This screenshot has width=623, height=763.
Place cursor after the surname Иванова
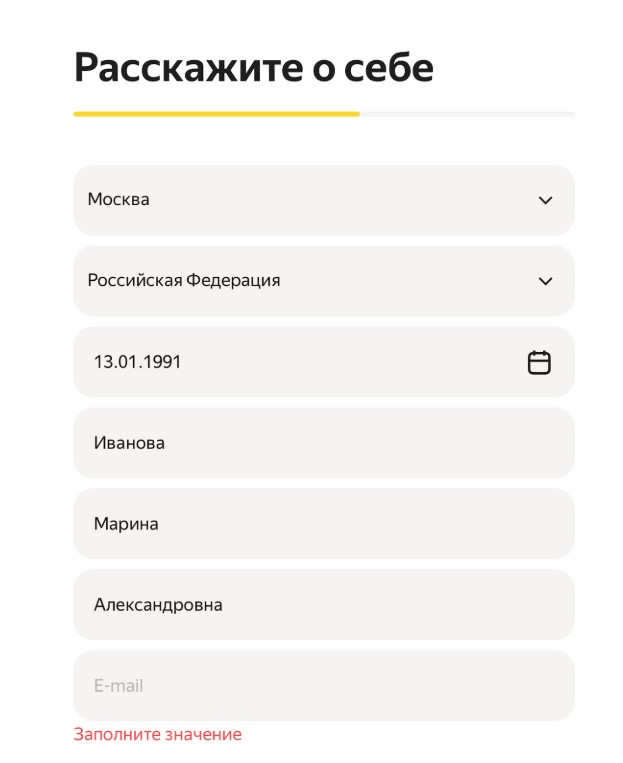tap(166, 443)
